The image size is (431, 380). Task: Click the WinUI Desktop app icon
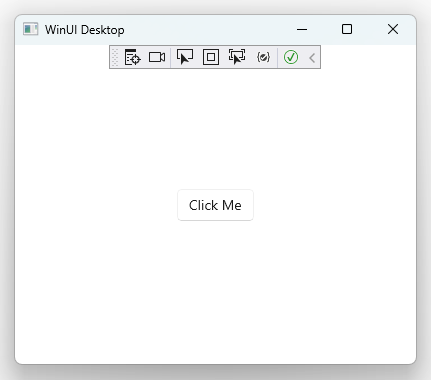click(x=31, y=29)
